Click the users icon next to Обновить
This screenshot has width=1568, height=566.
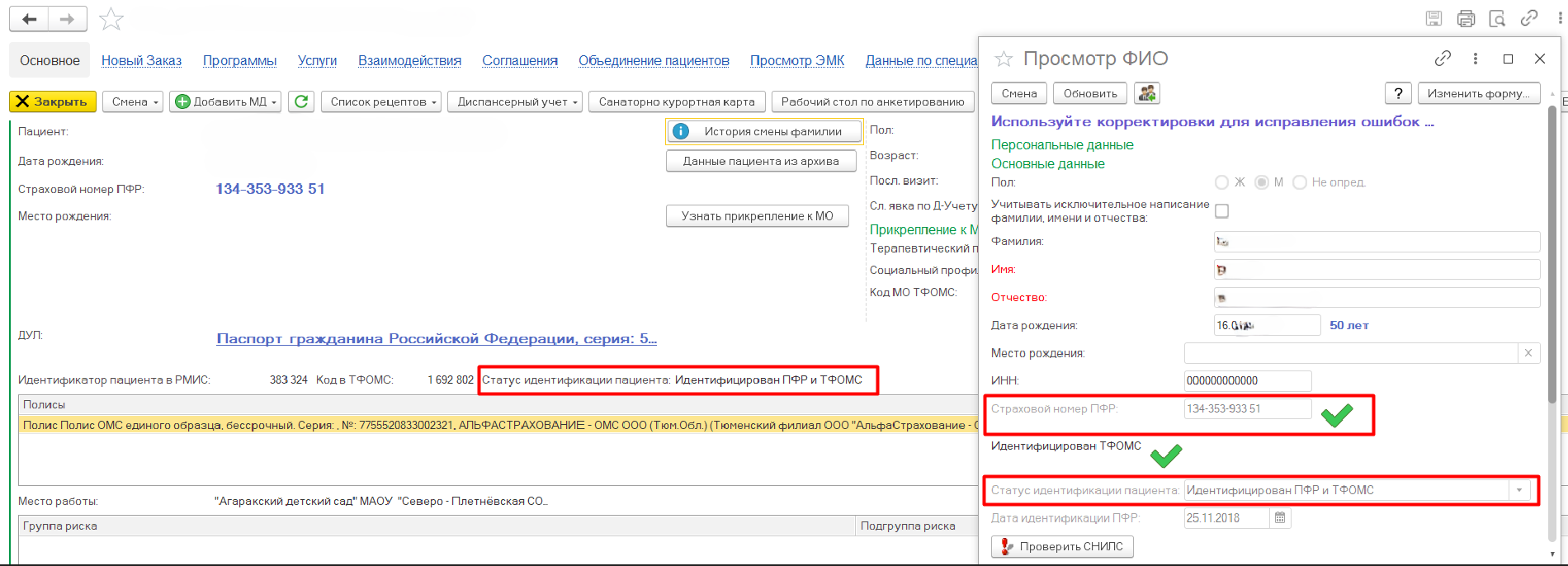pyautogui.click(x=1146, y=93)
